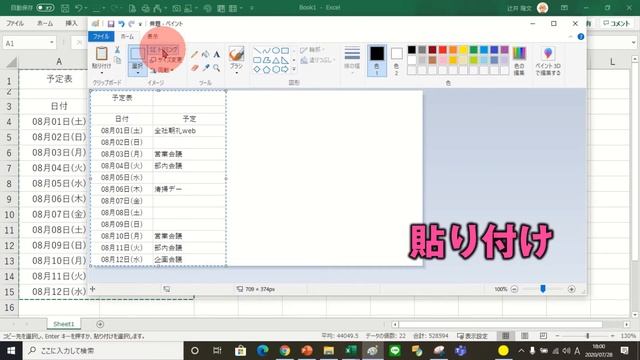Open the Brushes (ブラシ) dropdown arrow
Viewport: 640px width, 360px height.
pyautogui.click(x=237, y=73)
